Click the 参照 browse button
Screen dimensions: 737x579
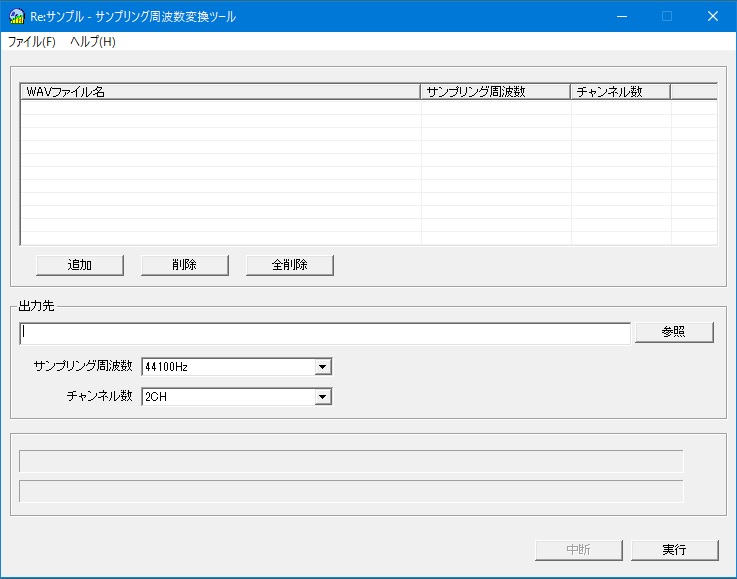coord(673,333)
